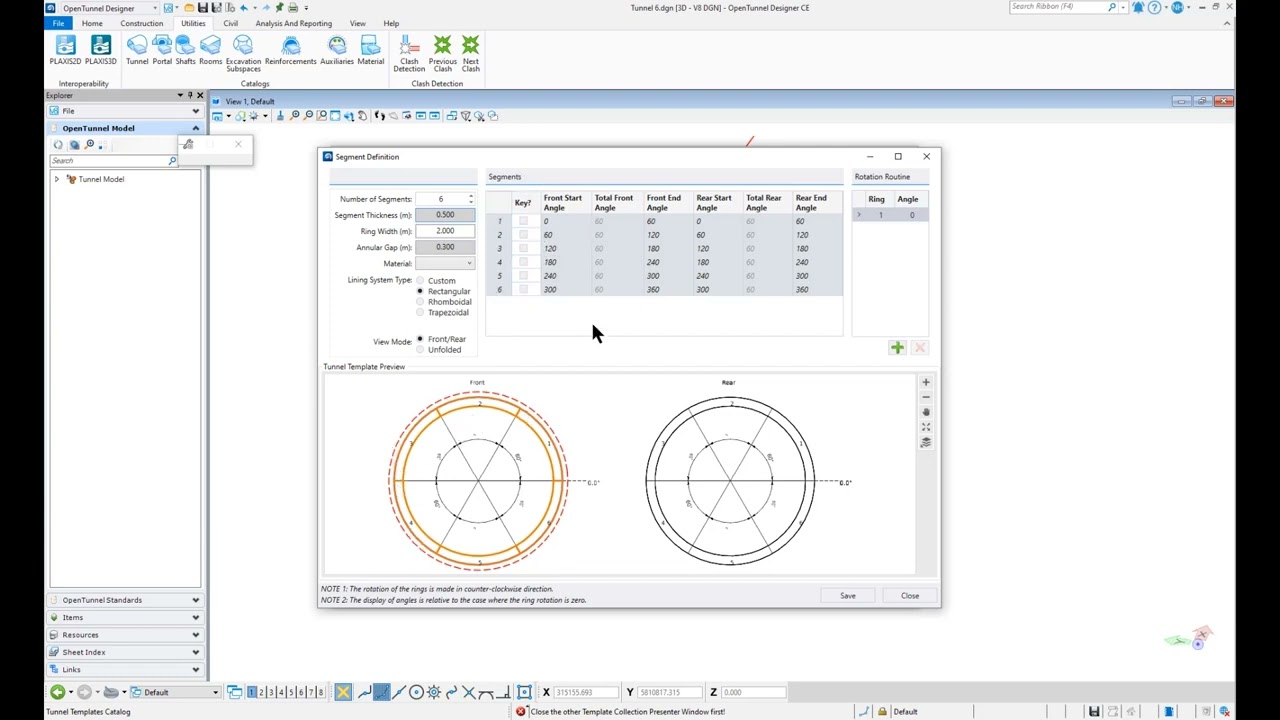This screenshot has height=720, width=1280.
Task: Expand the Tunnel Model tree node
Action: pos(57,179)
